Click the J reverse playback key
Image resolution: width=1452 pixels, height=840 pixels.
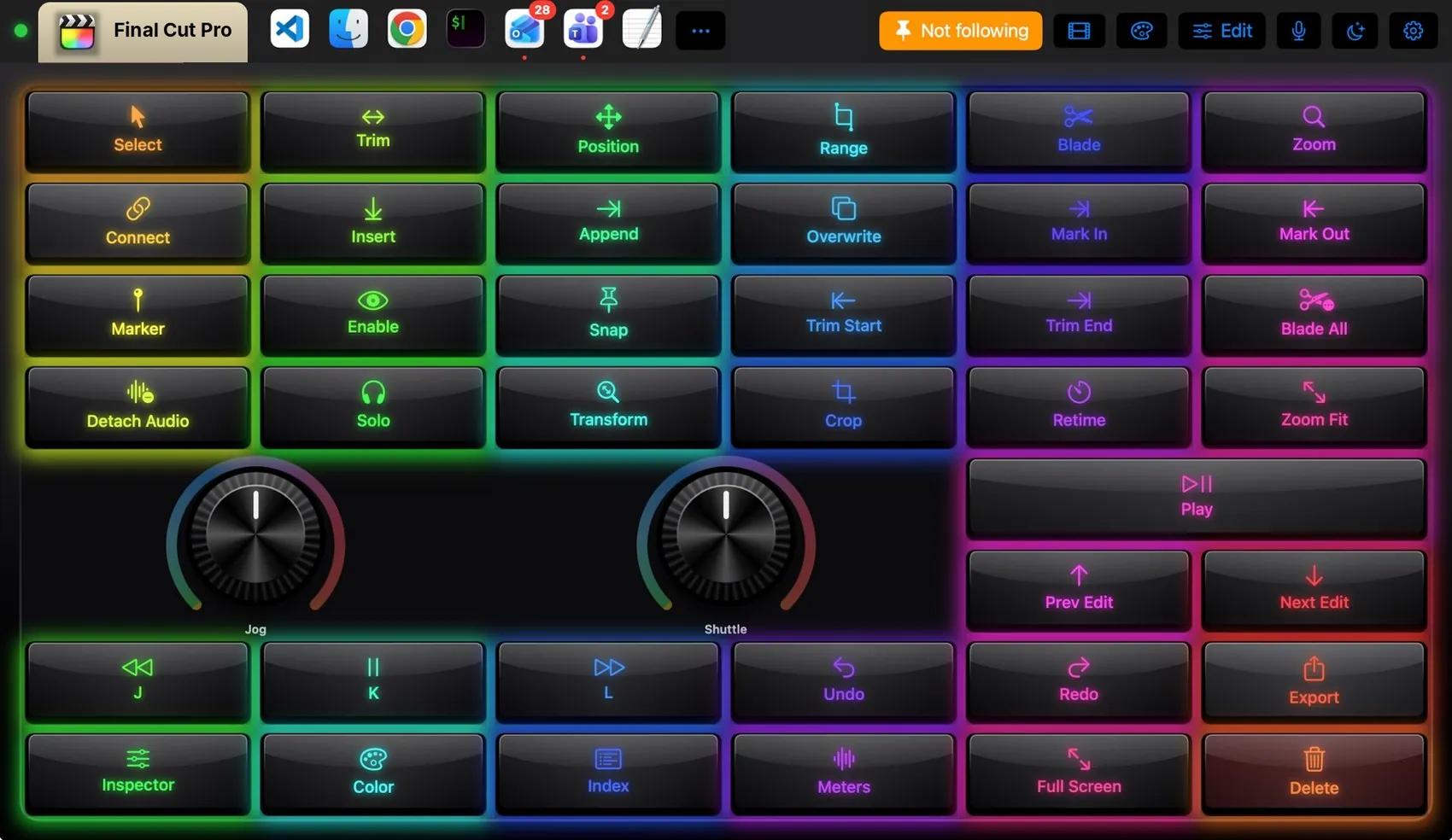click(138, 681)
